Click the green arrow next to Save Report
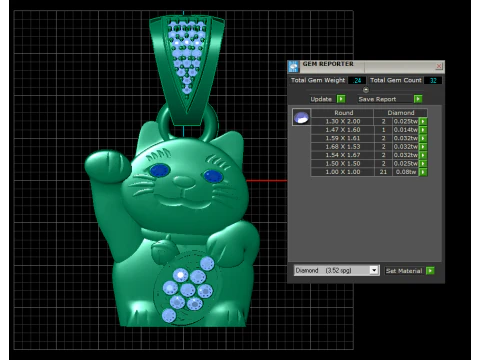This screenshot has height=360, width=480. 418,99
